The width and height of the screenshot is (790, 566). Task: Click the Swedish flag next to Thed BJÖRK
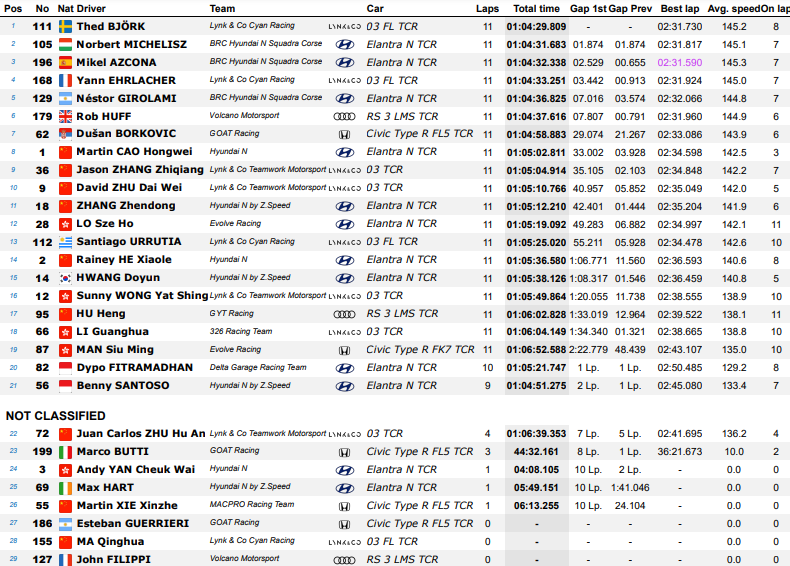pos(65,27)
